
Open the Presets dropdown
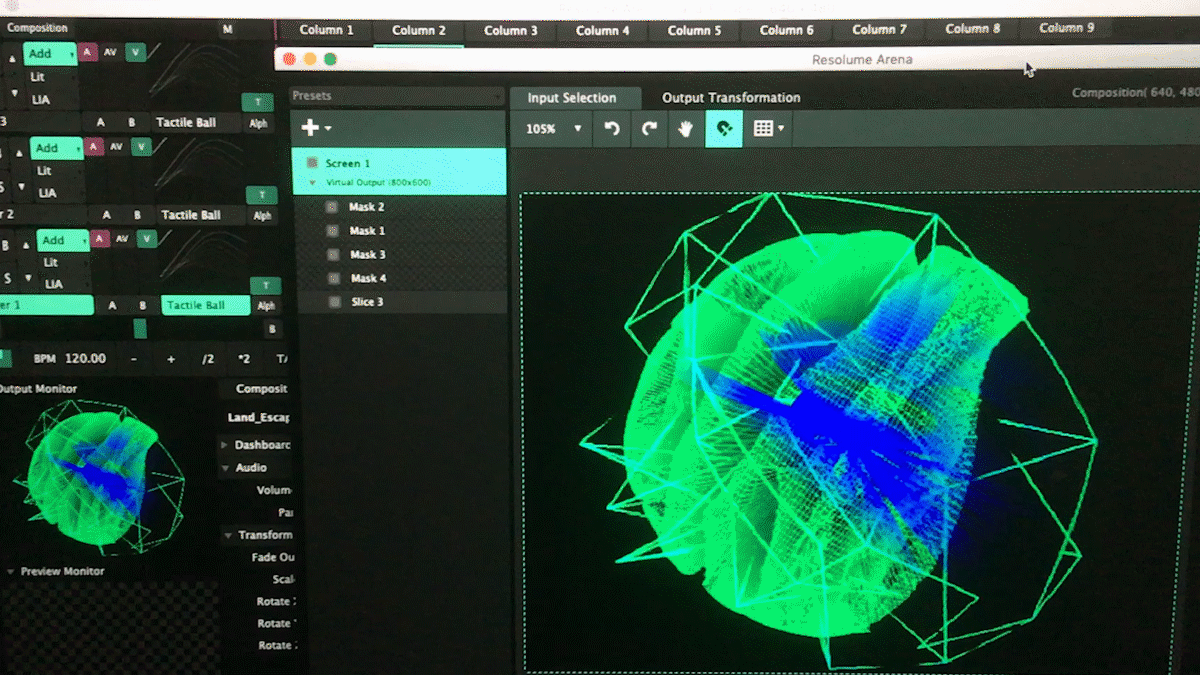(x=397, y=97)
